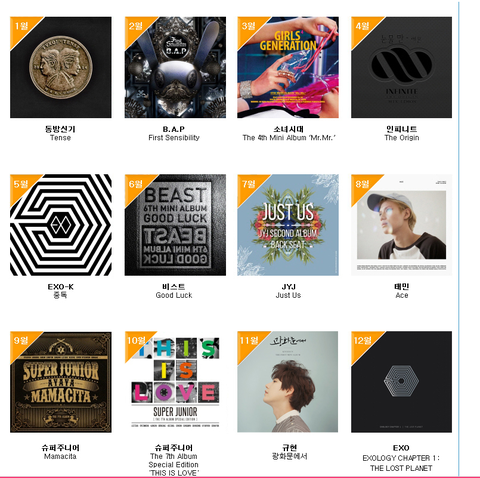Click the 'Good Luck' album title
480x478 pixels.
[x=174, y=295]
